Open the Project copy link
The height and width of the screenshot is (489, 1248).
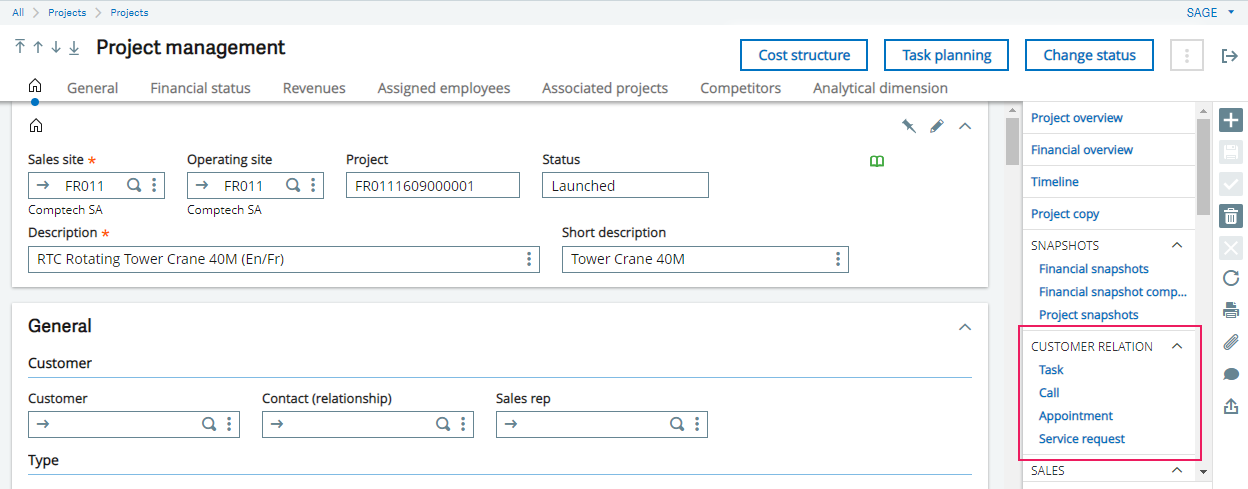1065,214
